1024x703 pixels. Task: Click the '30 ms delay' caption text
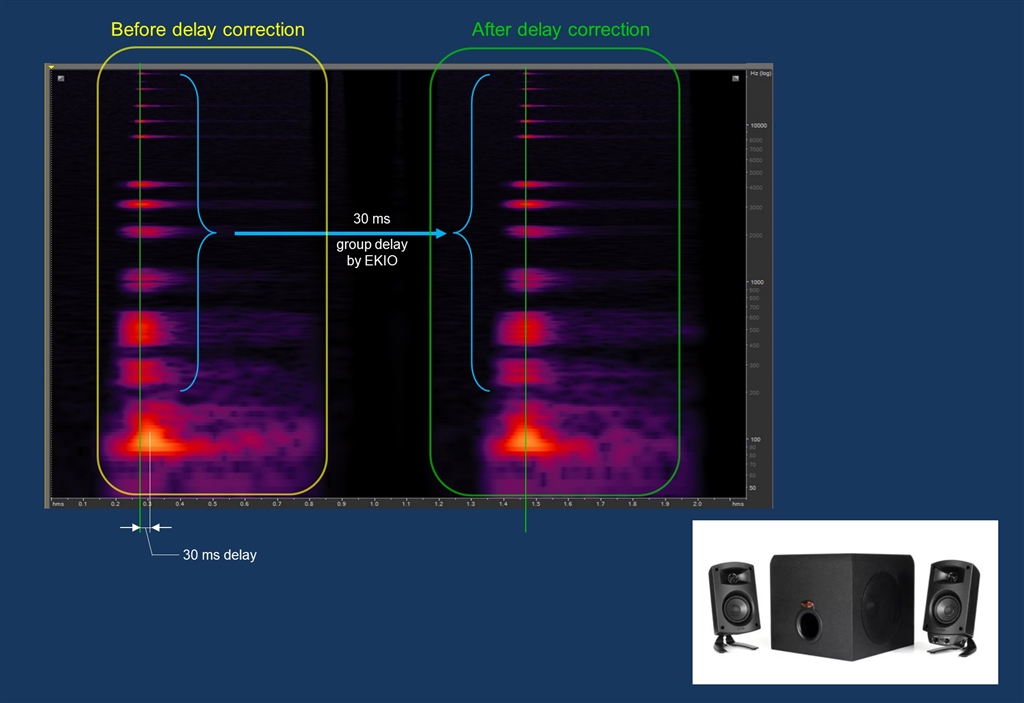(219, 555)
